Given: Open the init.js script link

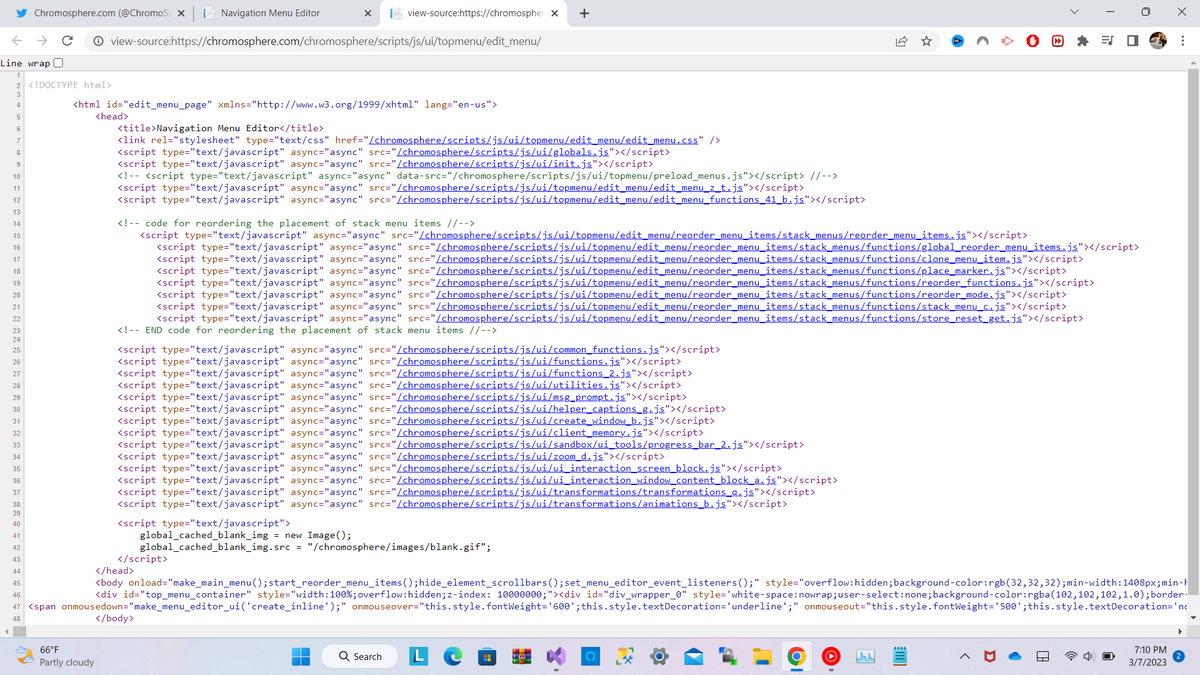Looking at the screenshot, I should tap(496, 164).
